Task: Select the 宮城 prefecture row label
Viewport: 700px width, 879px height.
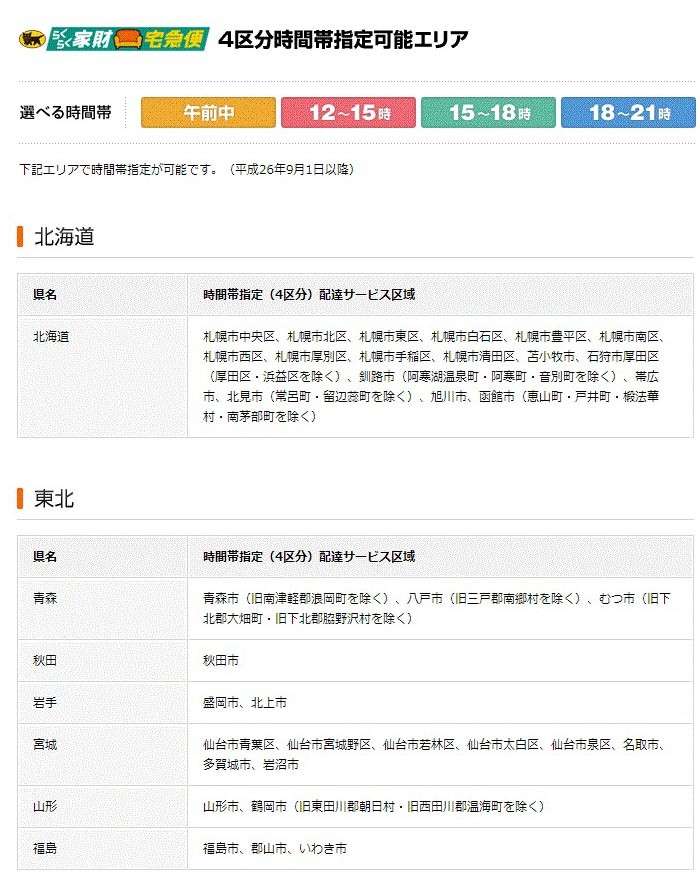Action: (x=45, y=745)
